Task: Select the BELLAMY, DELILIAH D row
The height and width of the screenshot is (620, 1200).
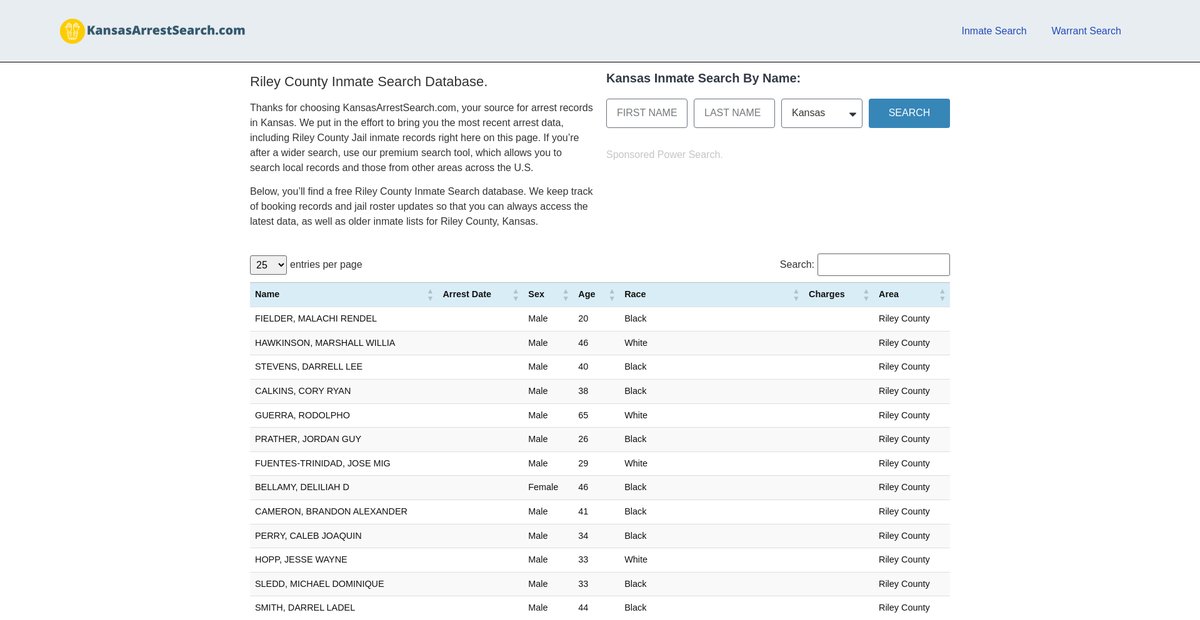Action: click(302, 487)
